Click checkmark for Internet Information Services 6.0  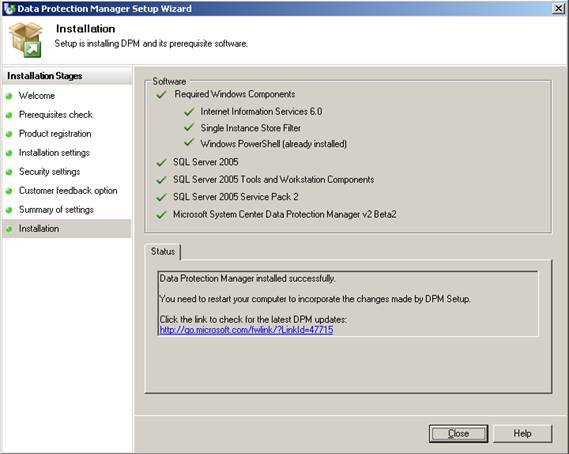pos(189,111)
